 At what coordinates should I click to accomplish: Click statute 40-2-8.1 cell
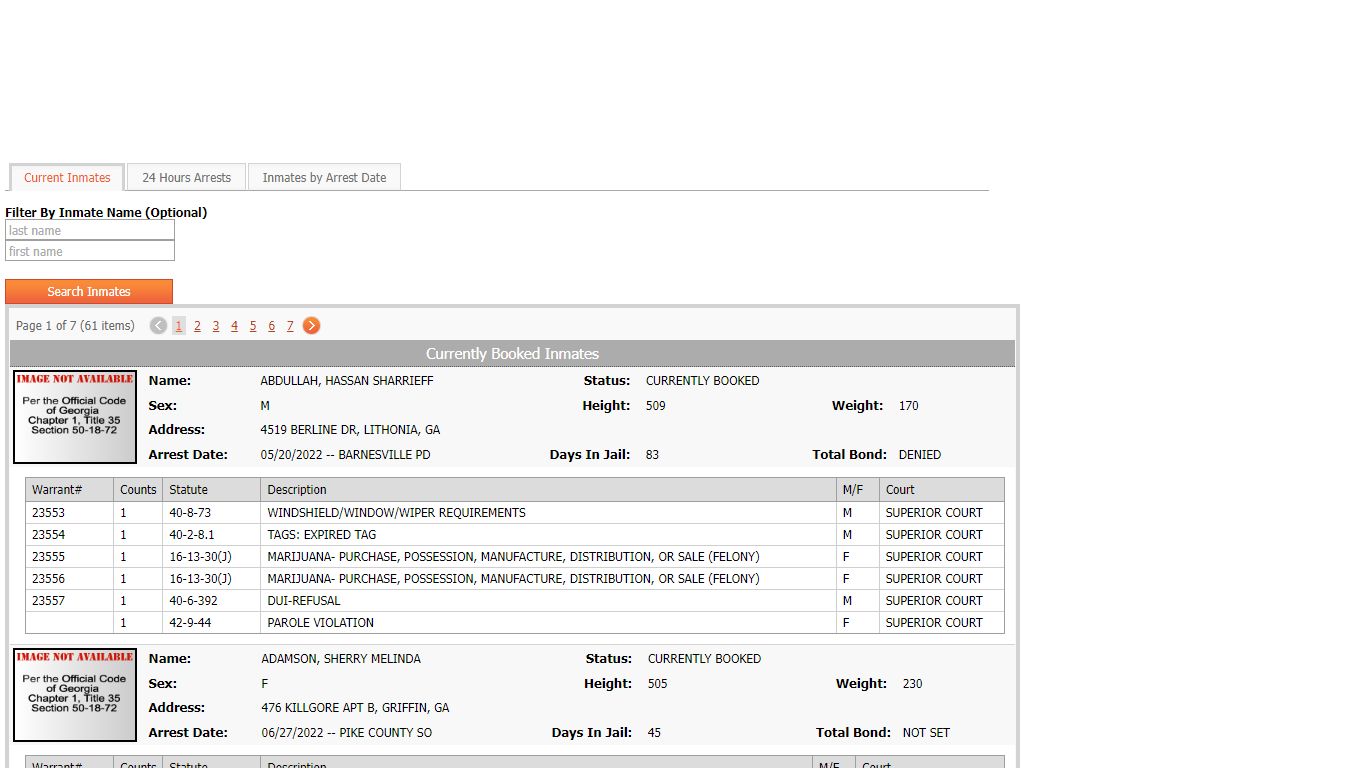pos(211,535)
